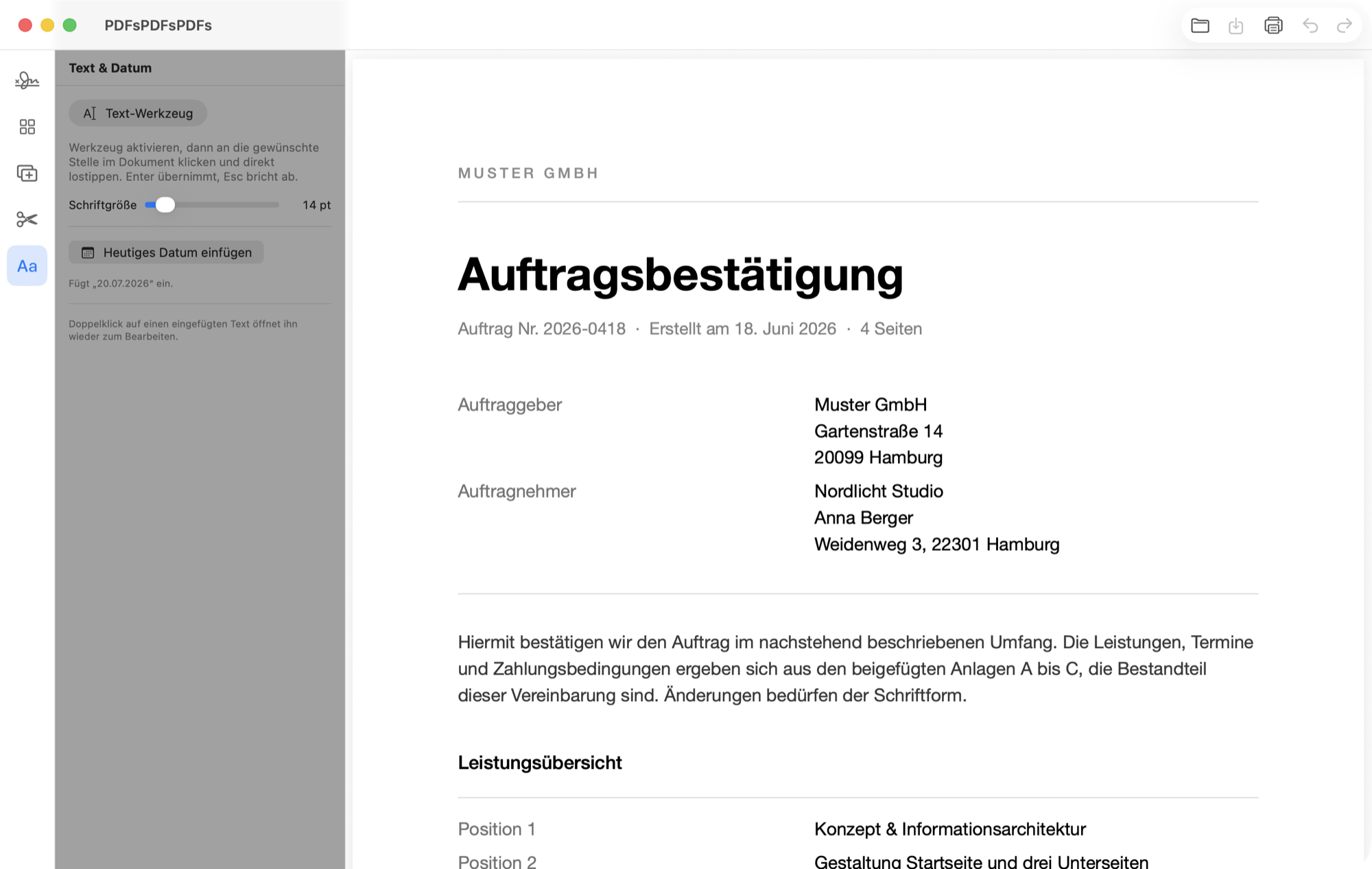Click the Werkzeug aktivieren instruction text
The height and width of the screenshot is (869, 1372).
tap(193, 162)
